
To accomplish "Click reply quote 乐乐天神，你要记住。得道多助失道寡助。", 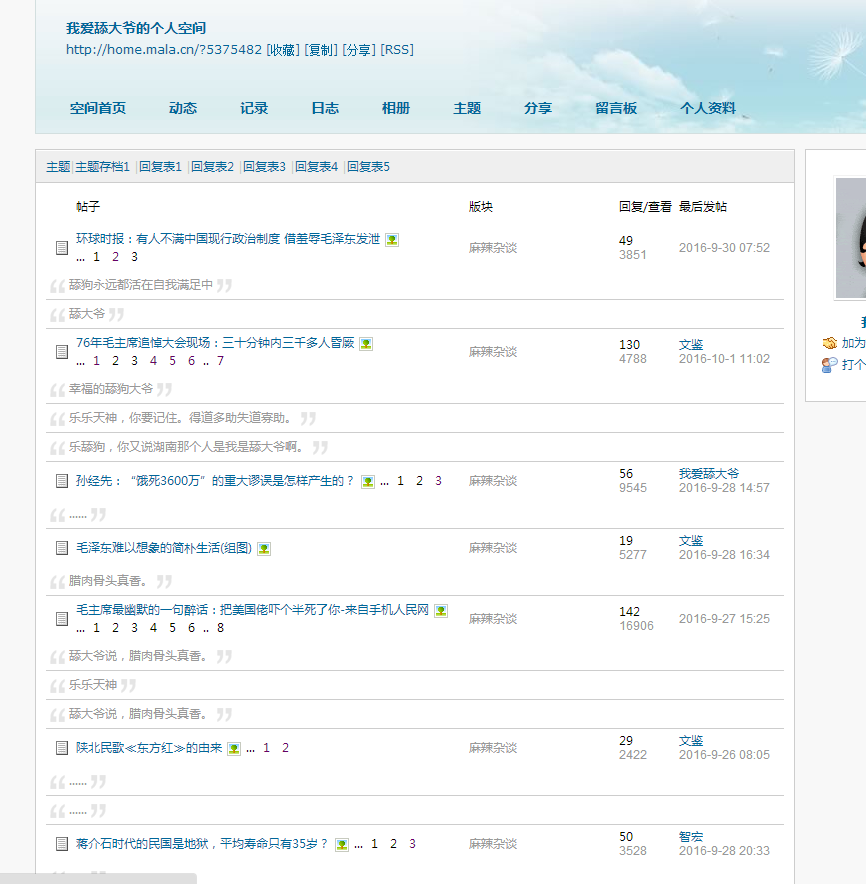I will [182, 418].
